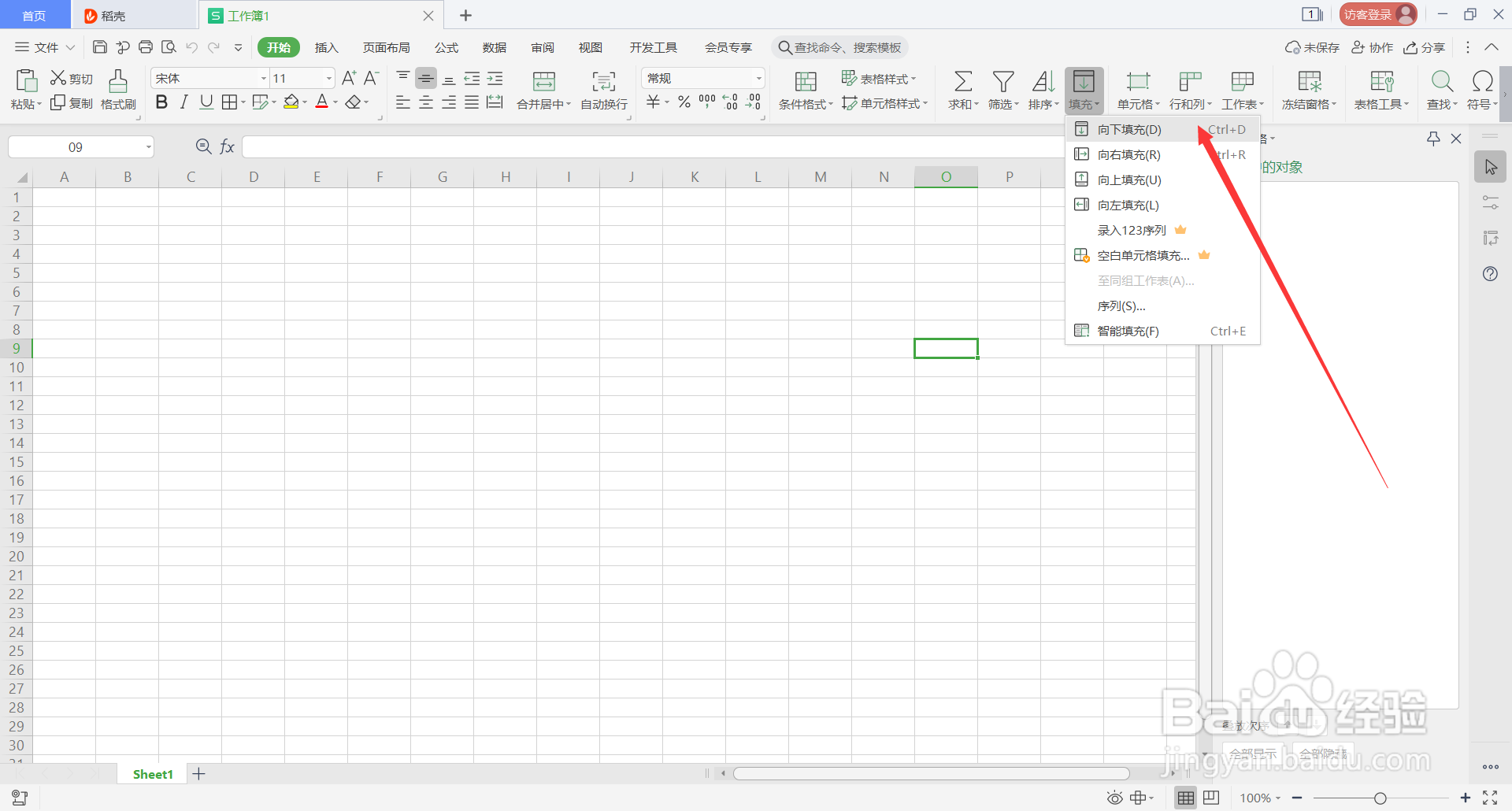1512x811 pixels.
Task: Click the 条件格式 conditional formatting icon
Action: click(x=805, y=82)
